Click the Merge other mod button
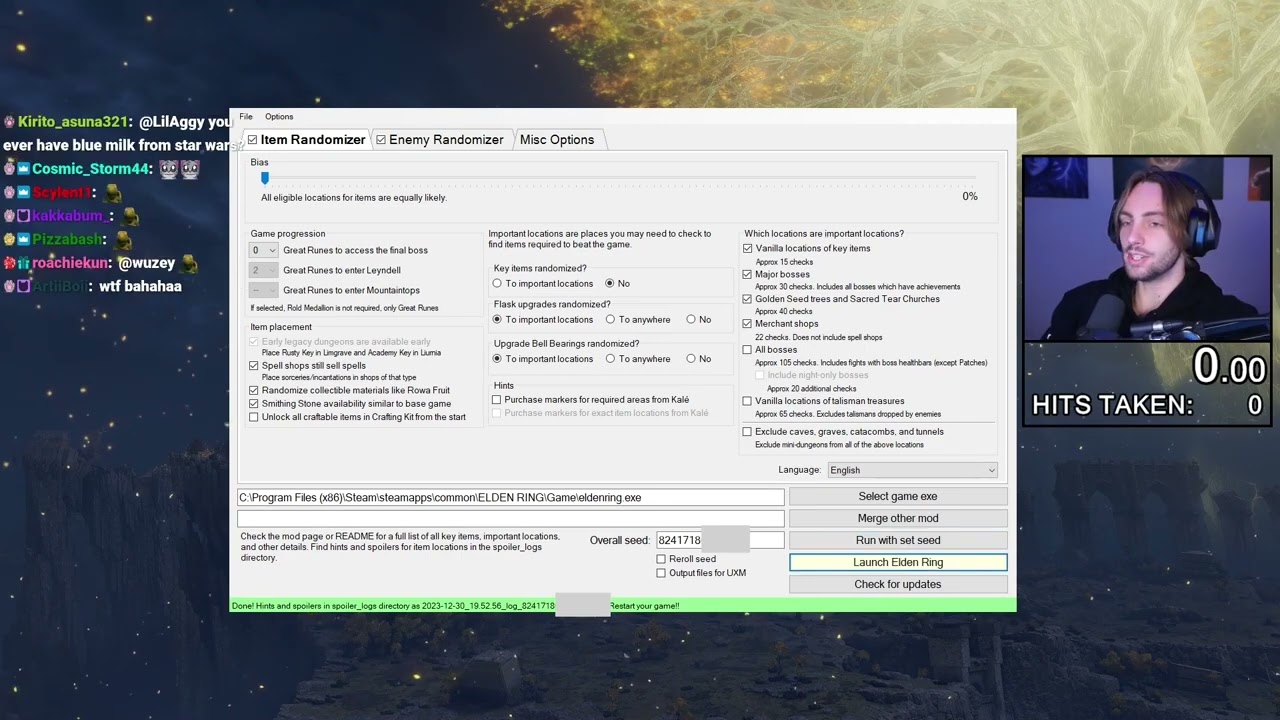This screenshot has width=1280, height=720. tap(898, 518)
